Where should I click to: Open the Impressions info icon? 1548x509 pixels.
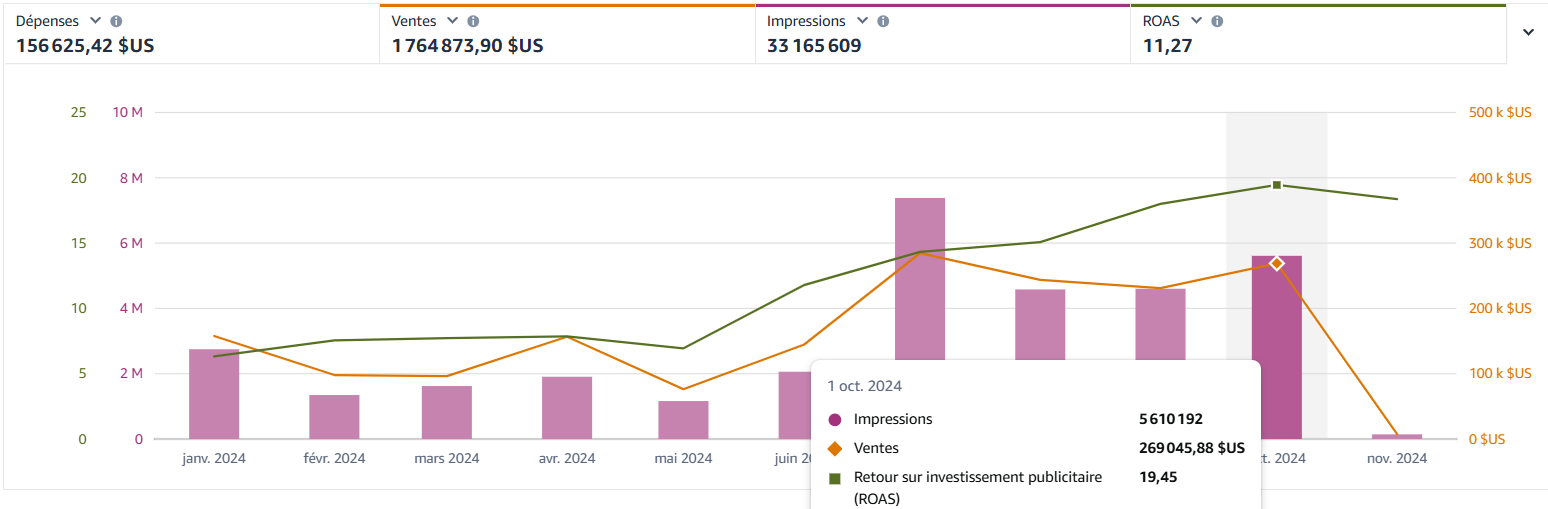click(x=883, y=21)
